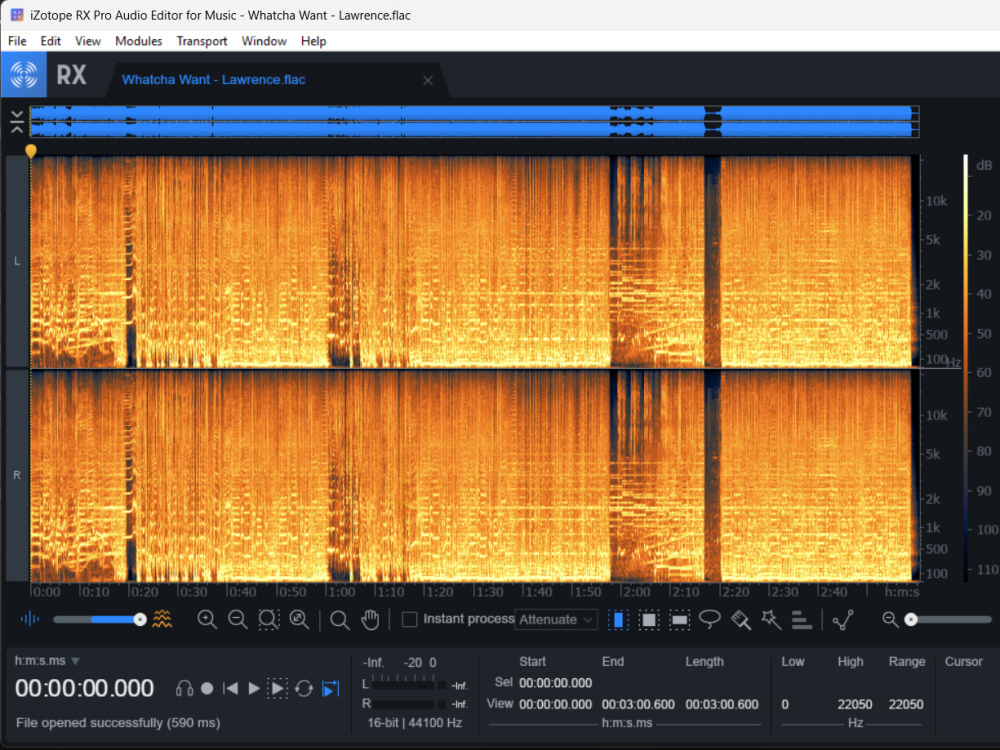Select the R channel label
The width and height of the screenshot is (1000, 750).
[x=17, y=475]
